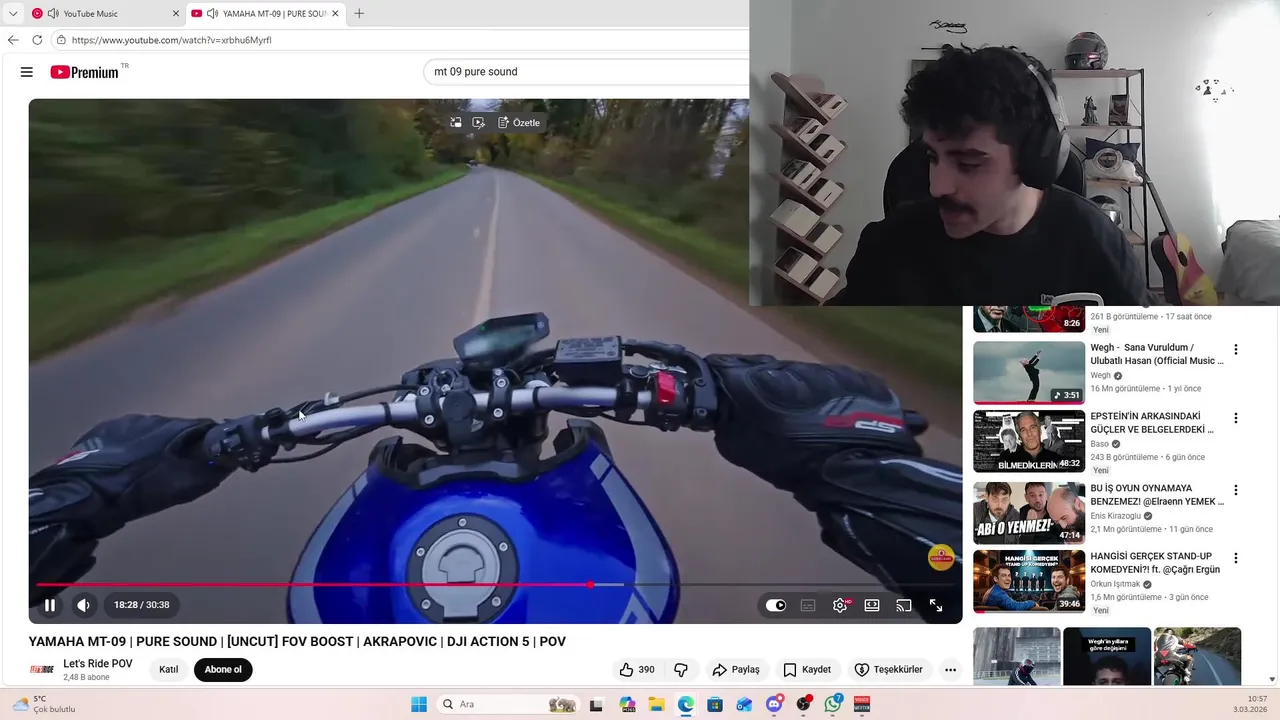
Task: Switch the player to theater mode
Action: point(872,605)
